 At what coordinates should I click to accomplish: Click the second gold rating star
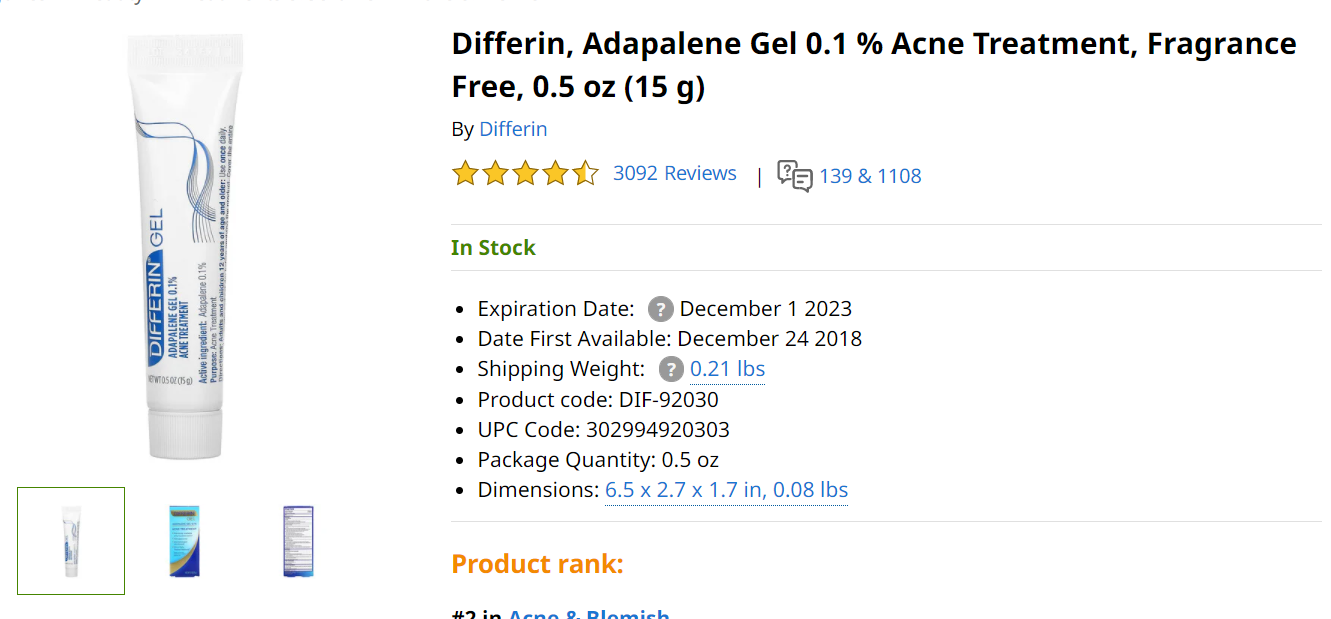pyautogui.click(x=495, y=174)
